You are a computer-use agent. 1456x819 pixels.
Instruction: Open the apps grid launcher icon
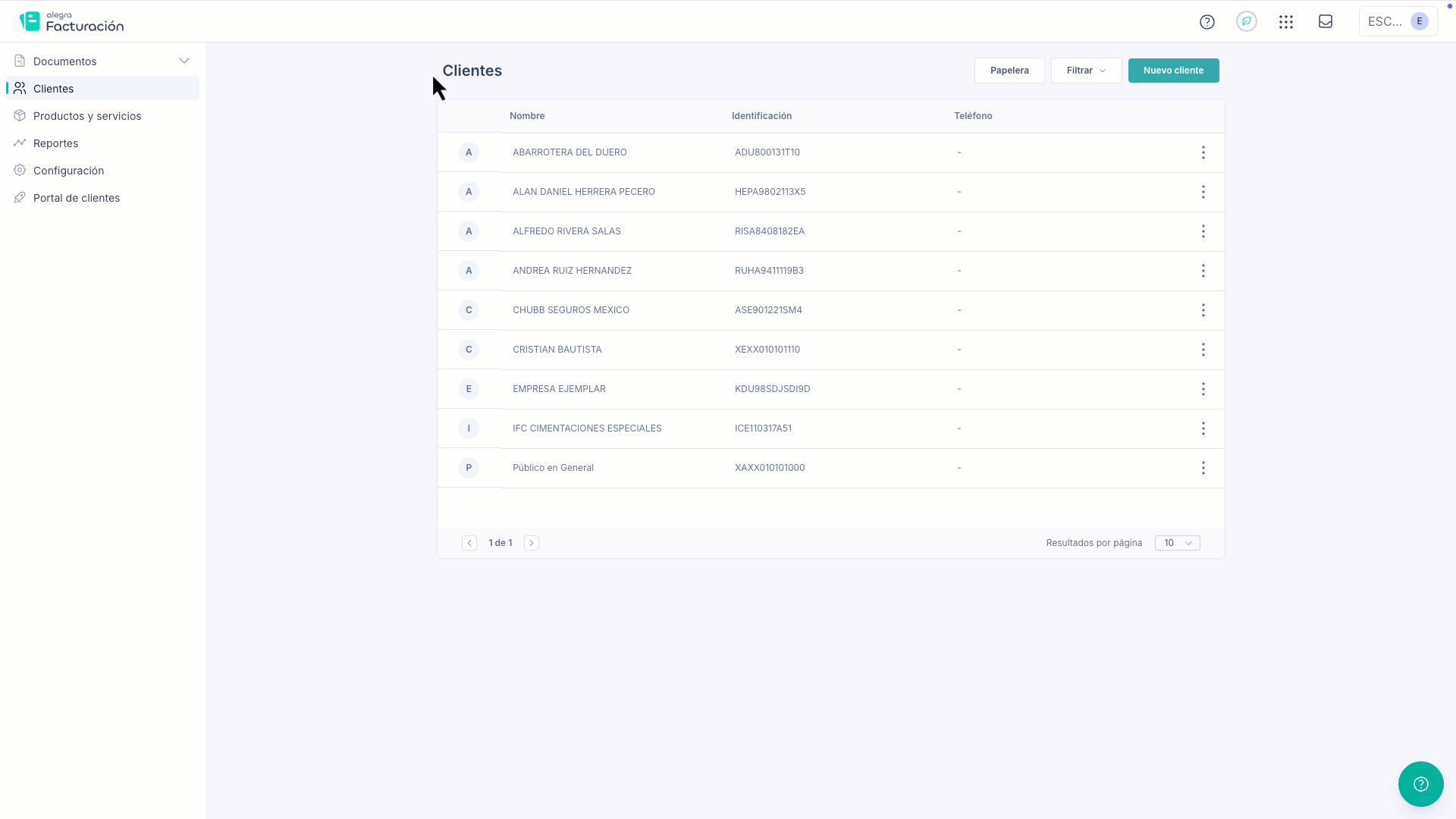coord(1285,22)
